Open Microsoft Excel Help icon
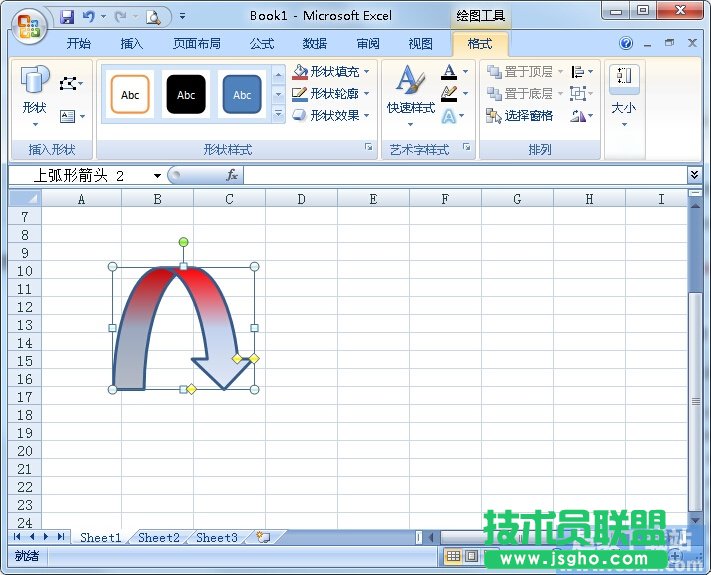 click(626, 44)
